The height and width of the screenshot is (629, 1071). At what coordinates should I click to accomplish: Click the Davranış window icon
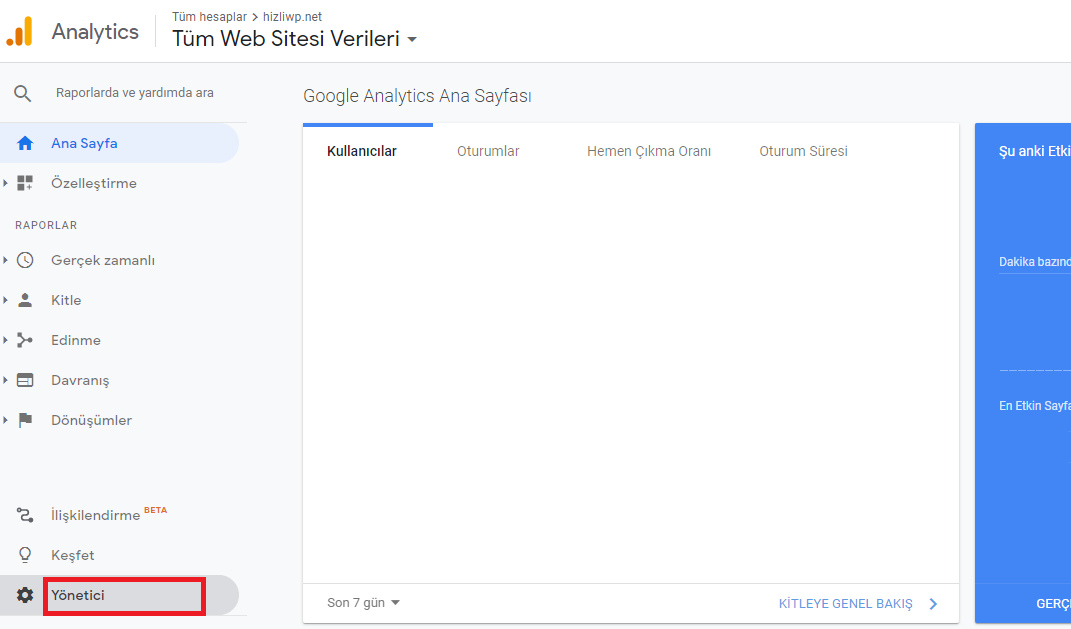pos(25,380)
